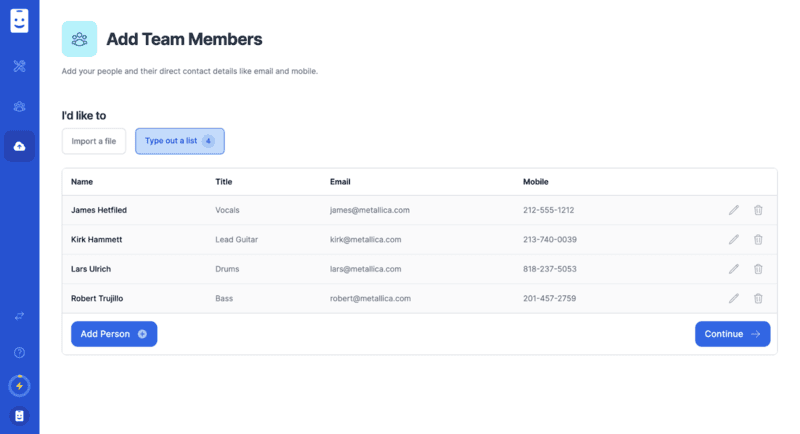Click pencil icon for Robert Trujillo
The width and height of the screenshot is (800, 434).
pos(734,298)
